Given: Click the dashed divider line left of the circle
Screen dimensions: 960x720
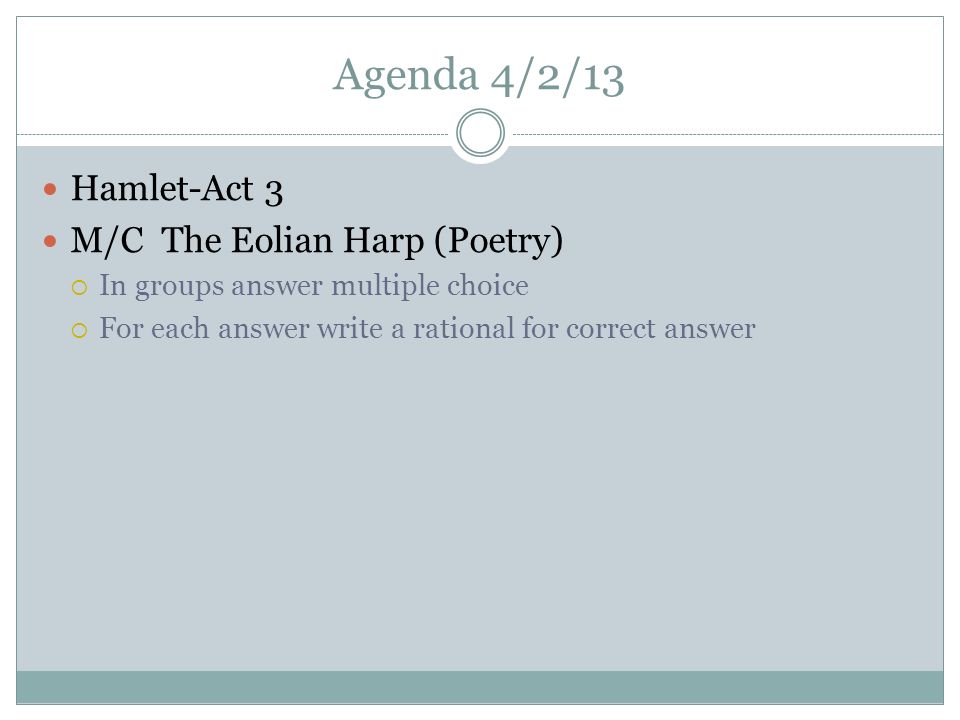Looking at the screenshot, I should coord(233,134).
